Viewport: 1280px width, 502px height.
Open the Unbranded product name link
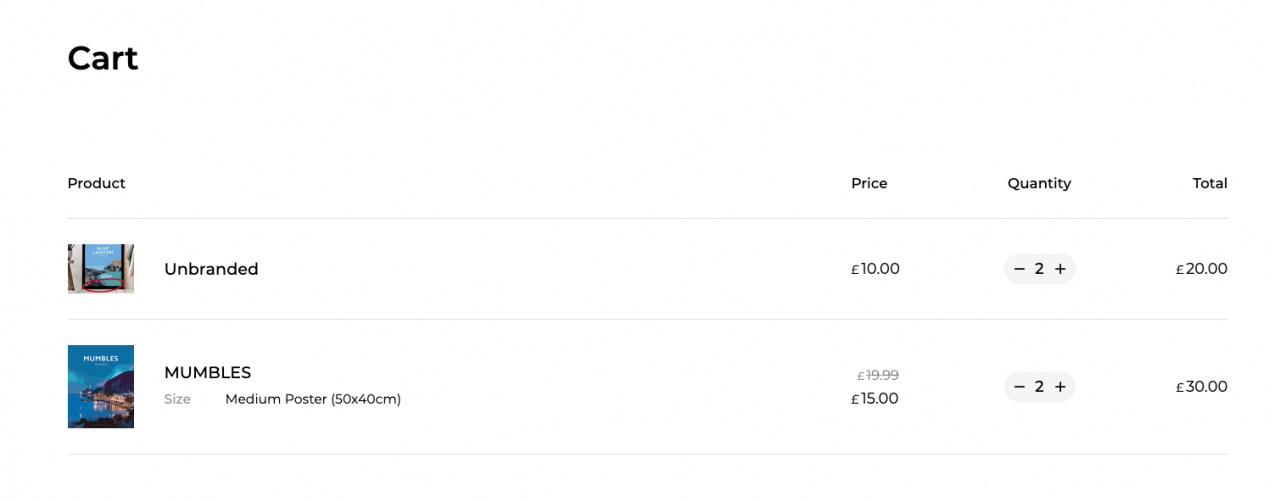(211, 269)
